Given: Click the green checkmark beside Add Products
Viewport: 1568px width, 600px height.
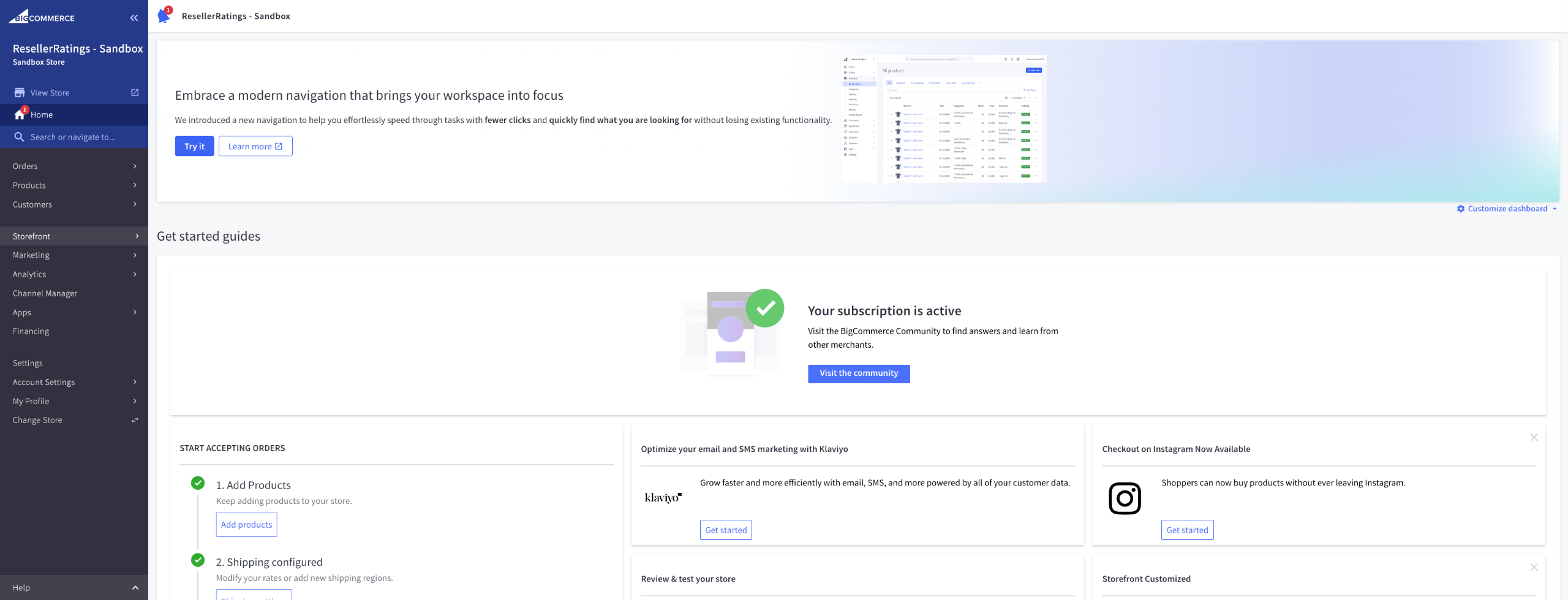Looking at the screenshot, I should click(198, 483).
